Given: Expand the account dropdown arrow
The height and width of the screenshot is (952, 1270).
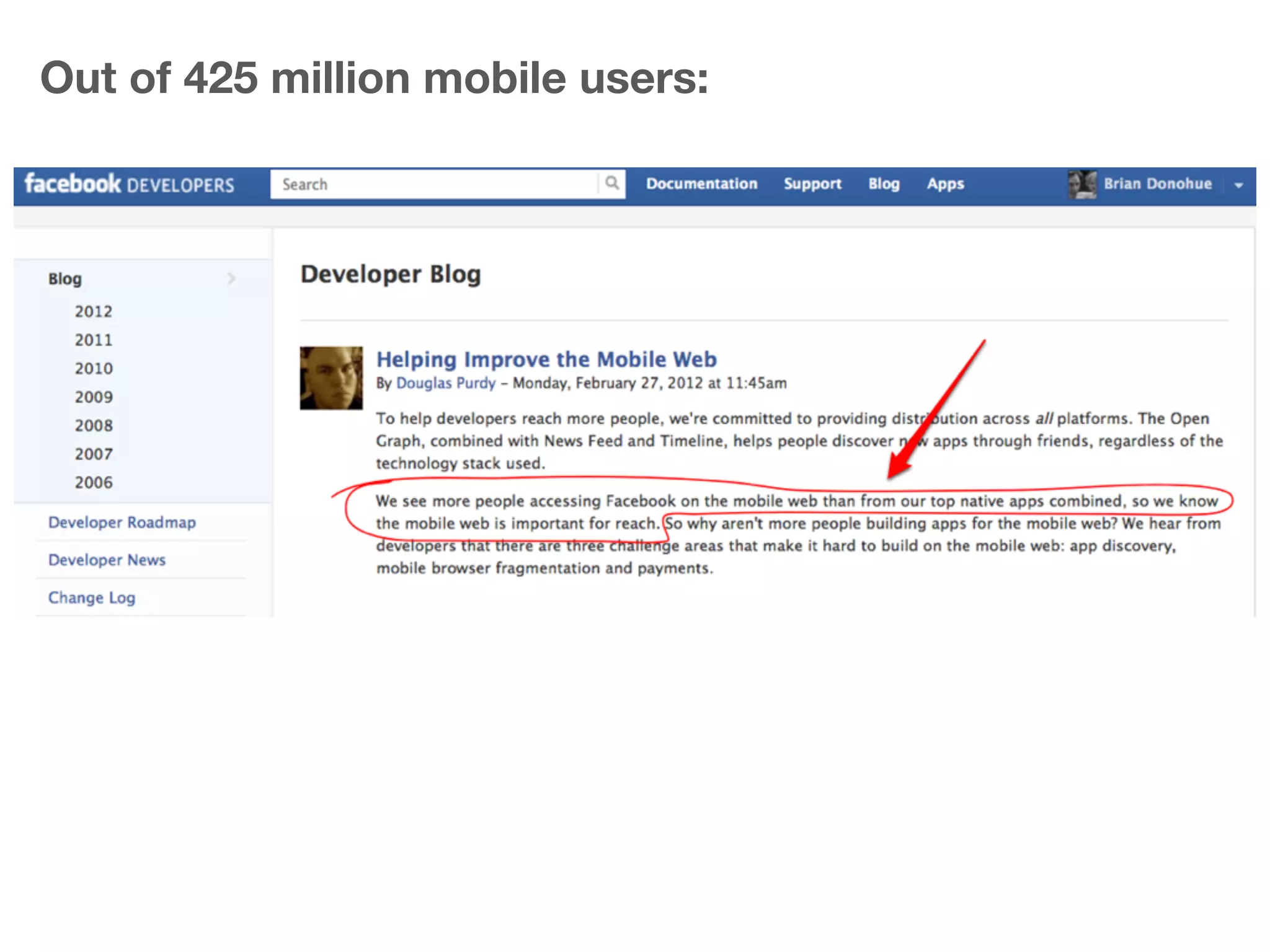Looking at the screenshot, I should [1238, 185].
